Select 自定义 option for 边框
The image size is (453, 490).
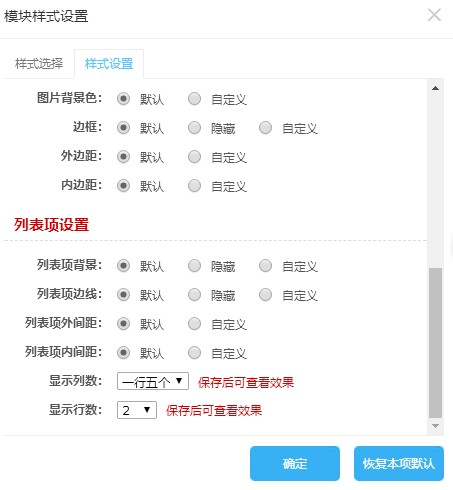tap(265, 128)
